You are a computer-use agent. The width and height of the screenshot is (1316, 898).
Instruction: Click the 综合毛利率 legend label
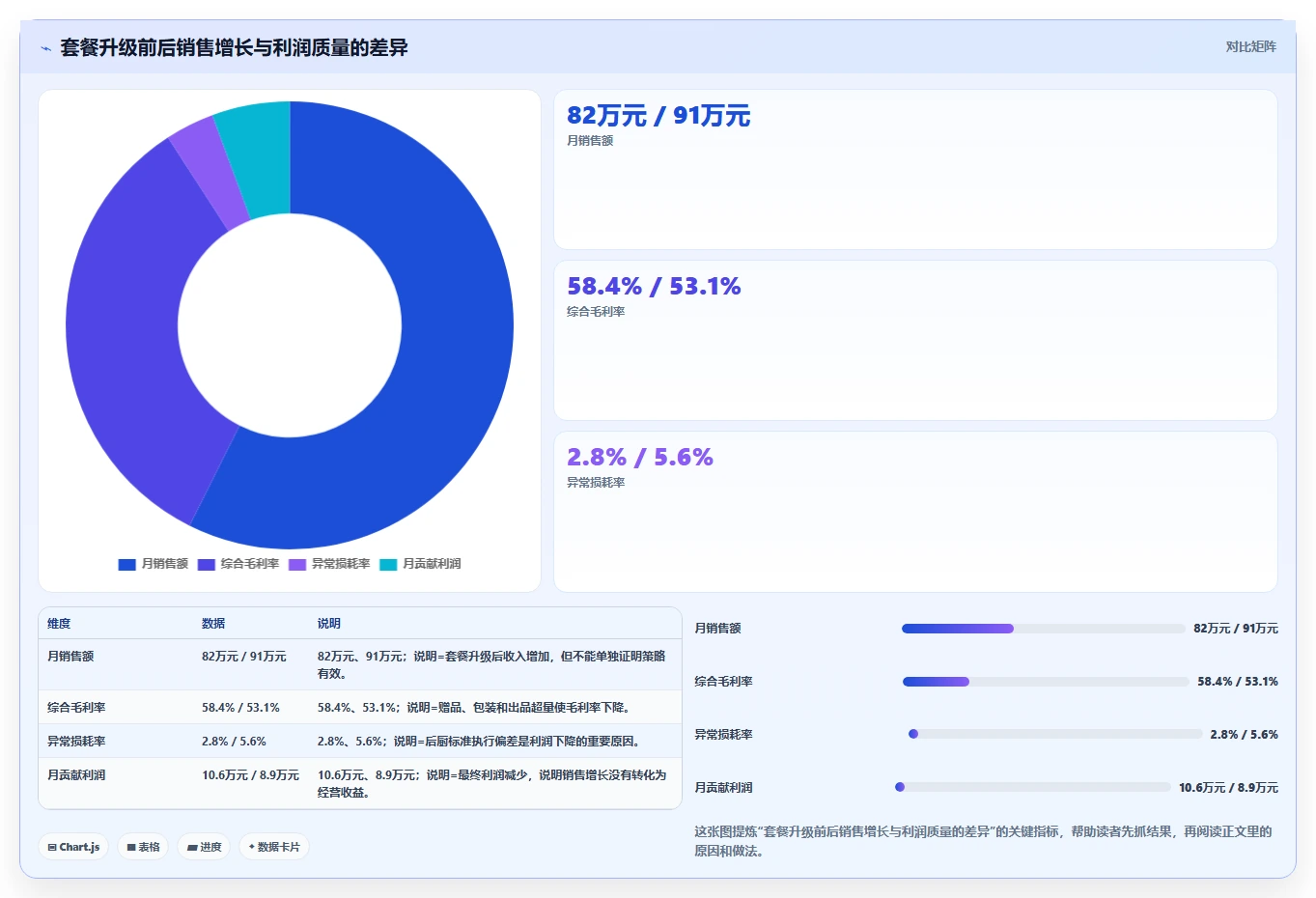(250, 564)
